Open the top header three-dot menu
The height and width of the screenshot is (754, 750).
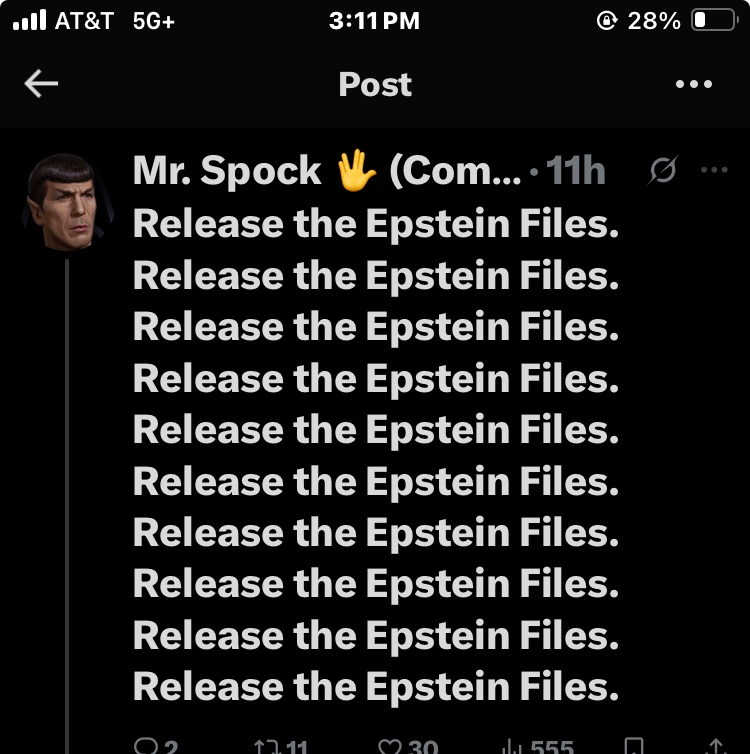tap(694, 85)
